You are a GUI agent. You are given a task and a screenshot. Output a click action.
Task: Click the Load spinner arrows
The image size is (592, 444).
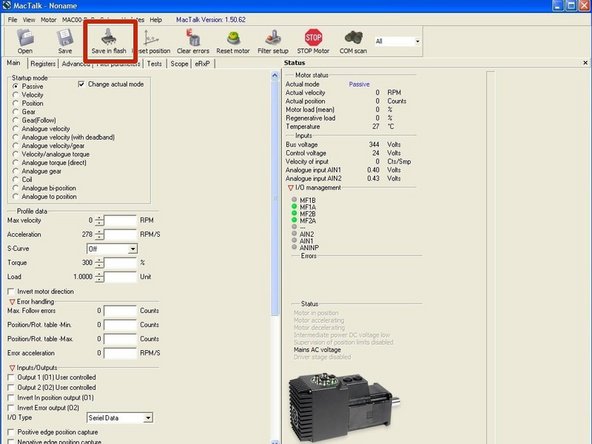coord(99,277)
